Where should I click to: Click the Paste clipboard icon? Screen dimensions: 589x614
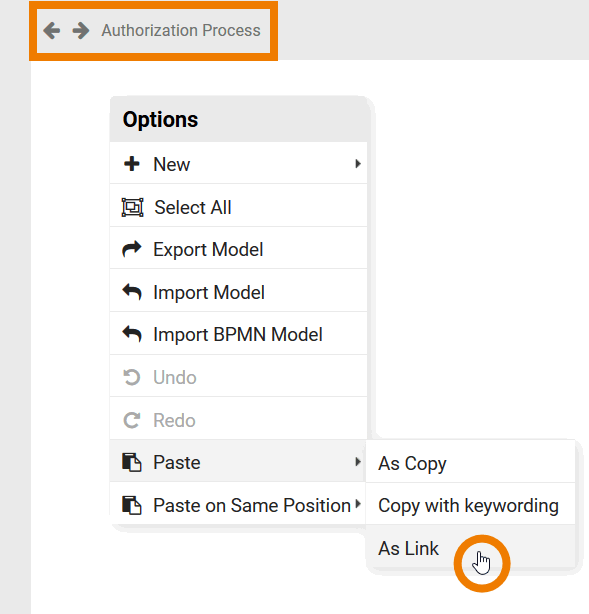132,462
